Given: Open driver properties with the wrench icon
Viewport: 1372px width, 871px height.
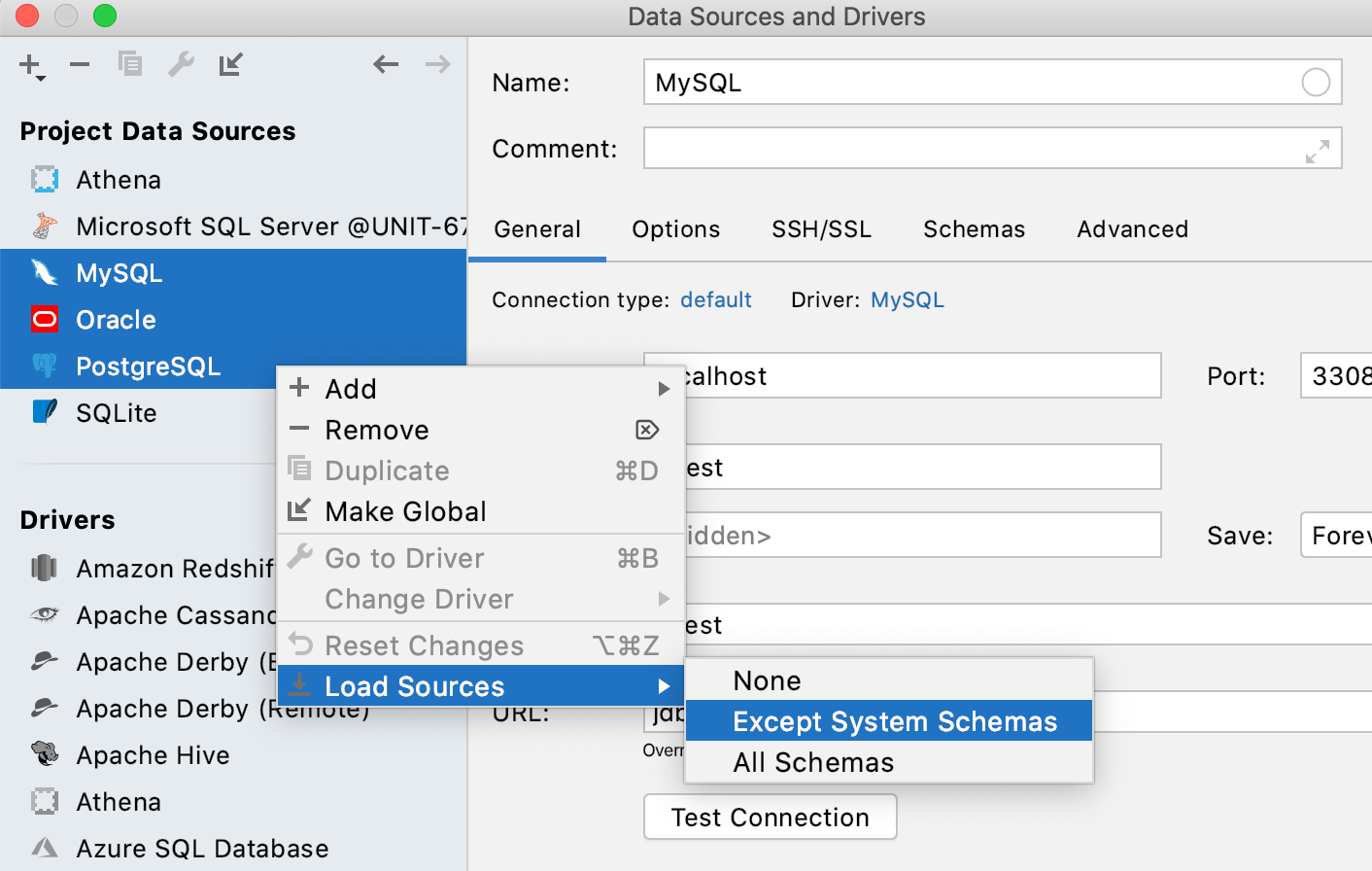Looking at the screenshot, I should [x=181, y=64].
